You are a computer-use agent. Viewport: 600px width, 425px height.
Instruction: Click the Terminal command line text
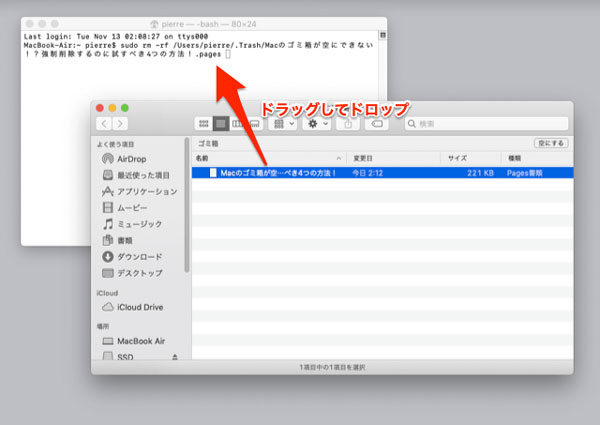point(199,50)
